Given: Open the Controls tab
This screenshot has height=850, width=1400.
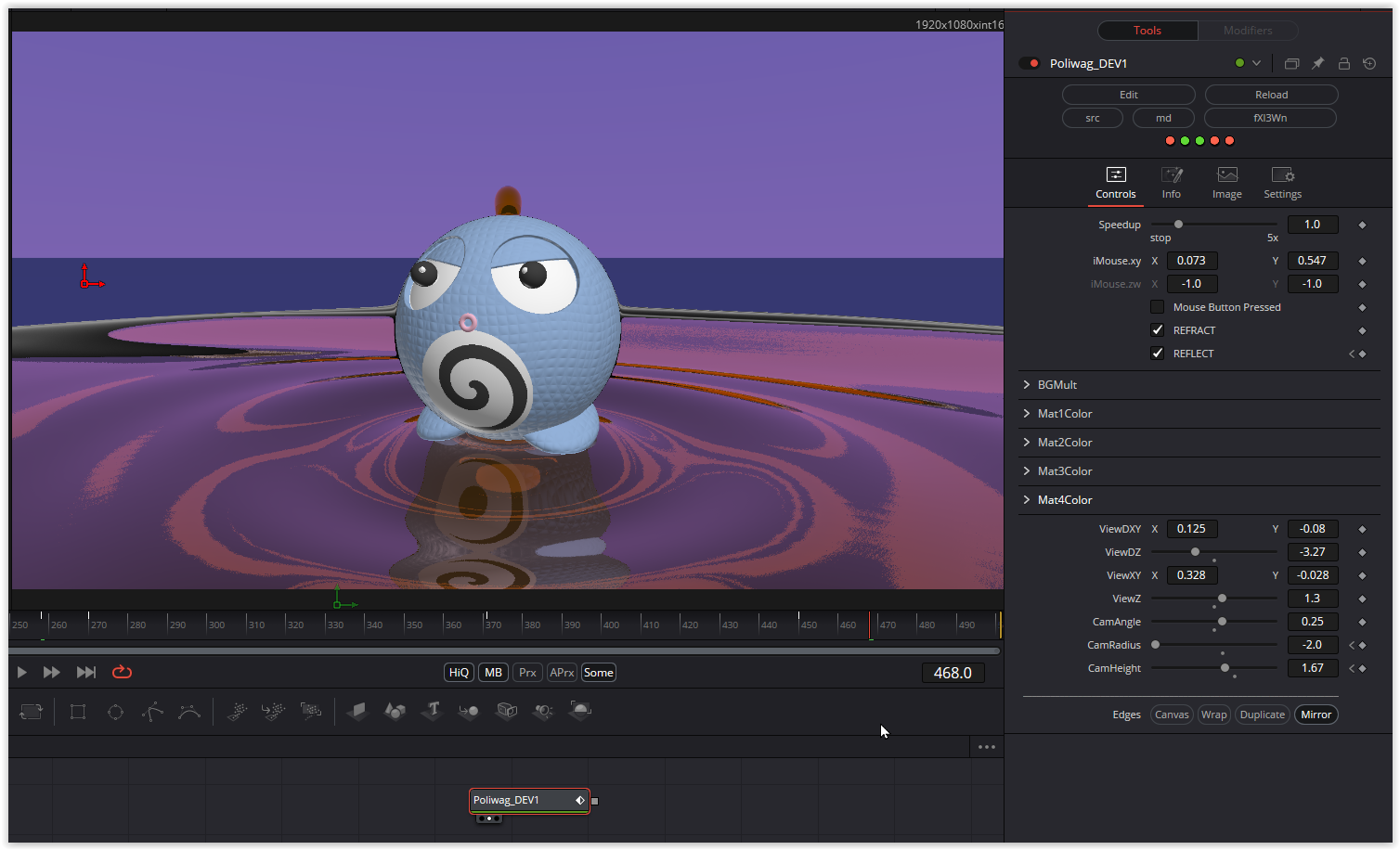Looking at the screenshot, I should (1116, 184).
